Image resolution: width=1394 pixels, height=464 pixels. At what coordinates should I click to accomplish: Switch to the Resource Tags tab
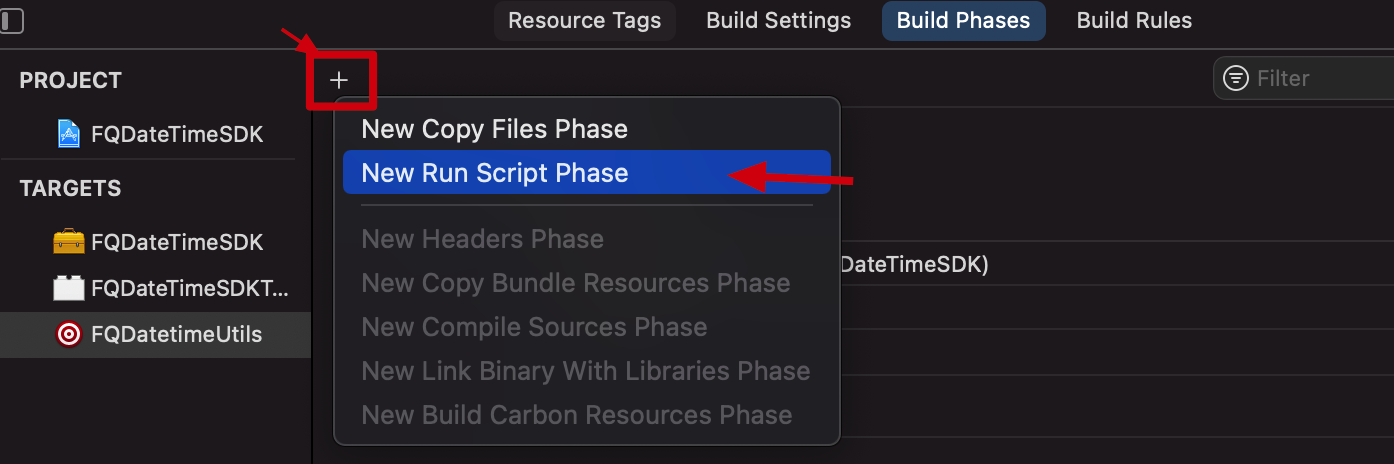pos(584,21)
